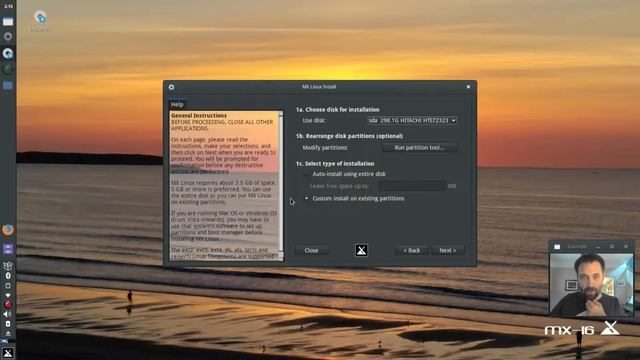Click the Next button
Viewport: 640px width, 360px height.
pos(448,250)
